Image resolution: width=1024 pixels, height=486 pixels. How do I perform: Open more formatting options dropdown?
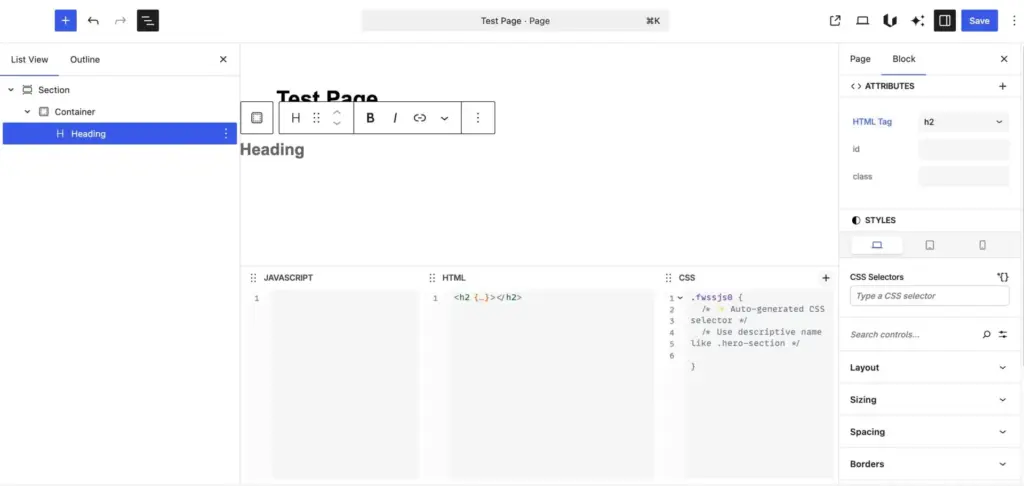click(x=444, y=118)
